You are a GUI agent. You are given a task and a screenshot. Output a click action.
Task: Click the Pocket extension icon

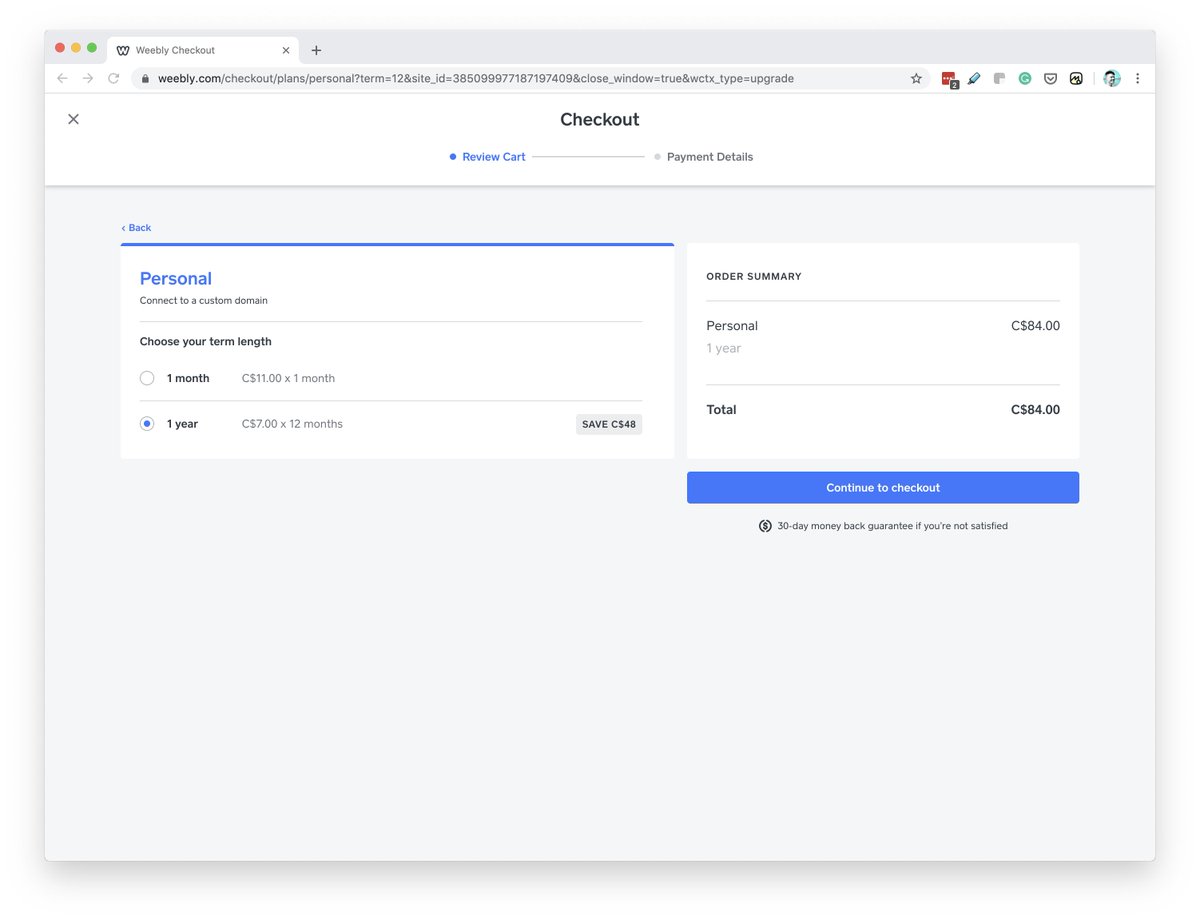pos(1050,78)
